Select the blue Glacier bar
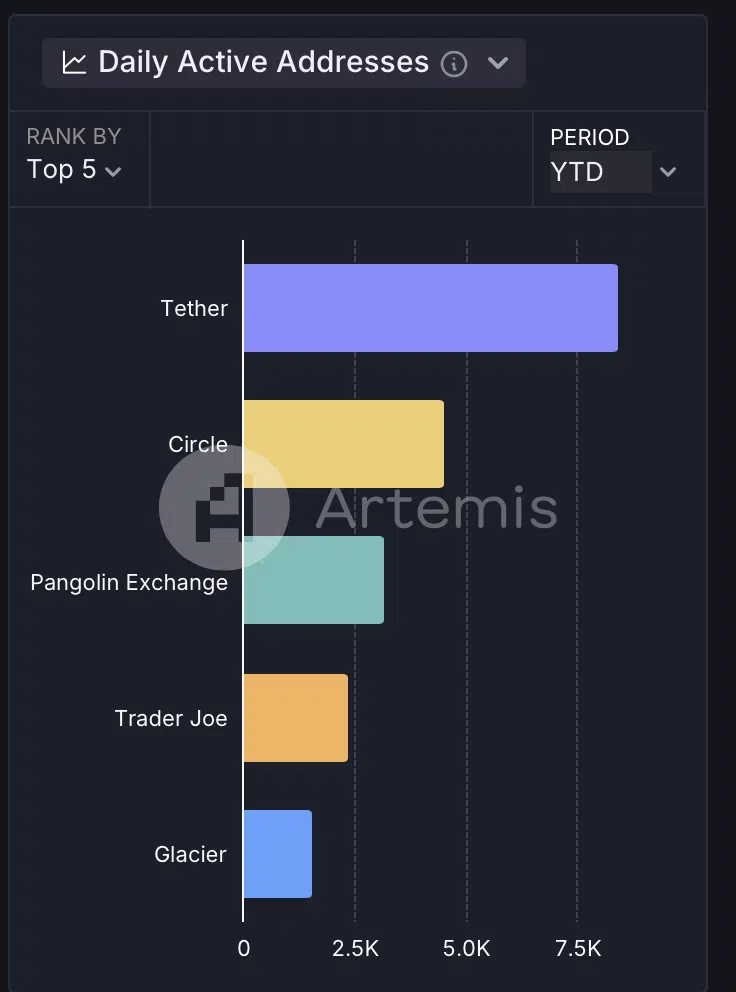This screenshot has width=736, height=992. (278, 854)
